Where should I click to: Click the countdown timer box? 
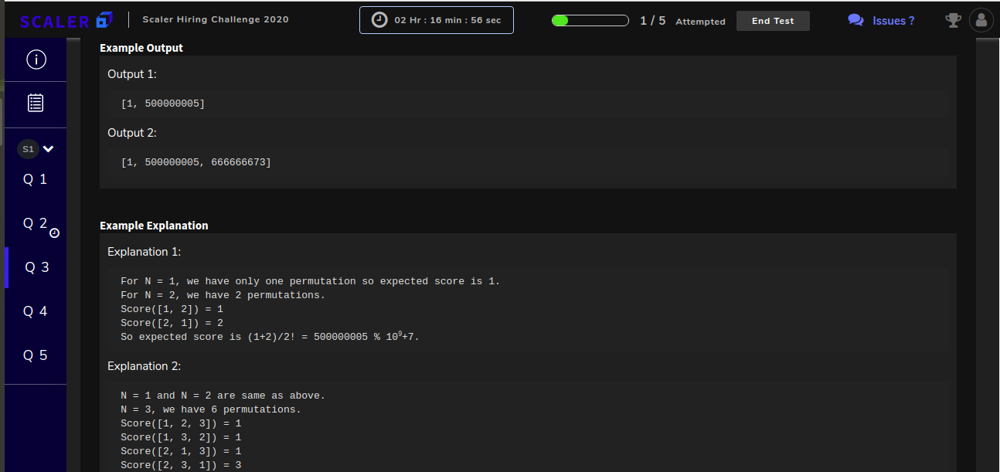[436, 20]
